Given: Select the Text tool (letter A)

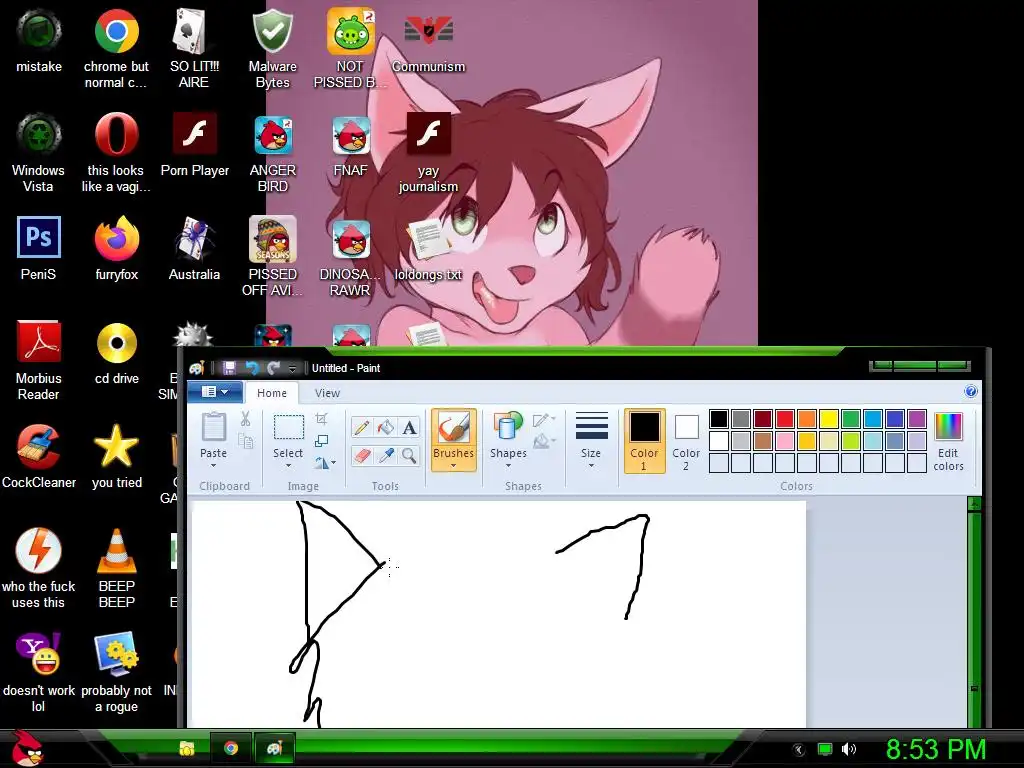Looking at the screenshot, I should 409,428.
